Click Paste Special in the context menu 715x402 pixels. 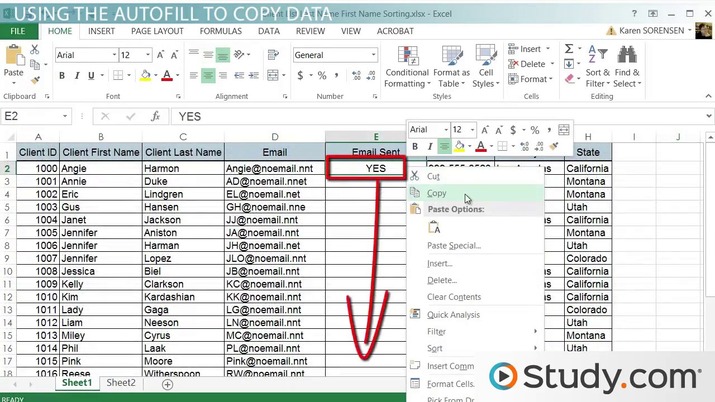tap(453, 245)
